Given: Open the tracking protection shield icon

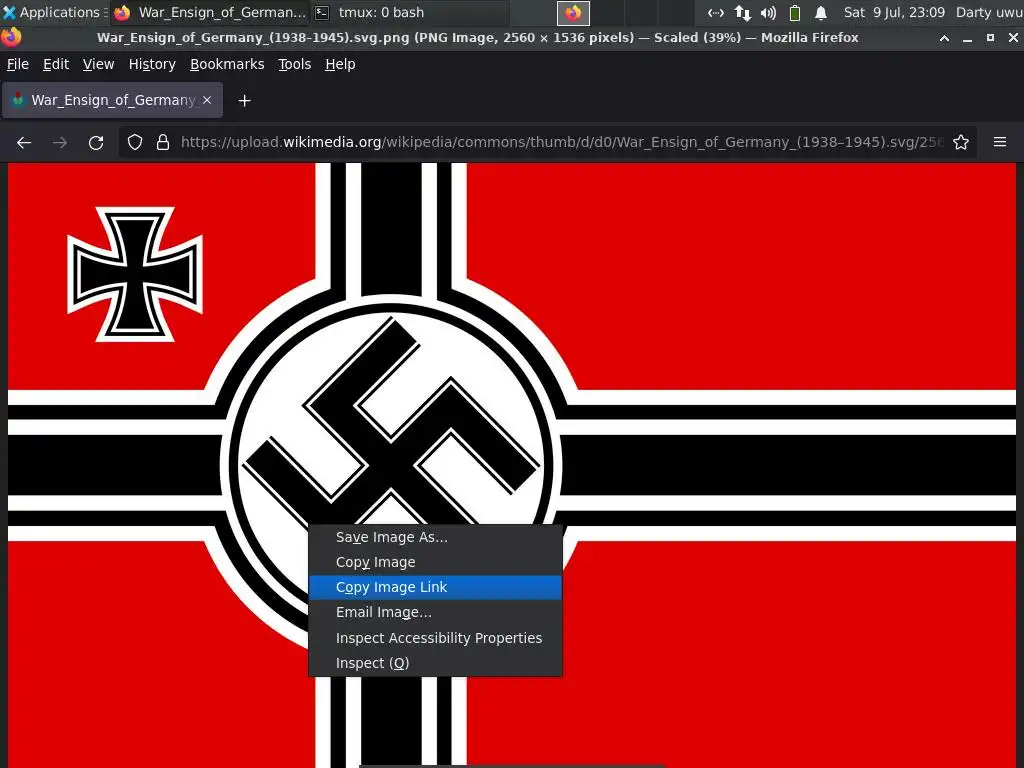Looking at the screenshot, I should (135, 142).
